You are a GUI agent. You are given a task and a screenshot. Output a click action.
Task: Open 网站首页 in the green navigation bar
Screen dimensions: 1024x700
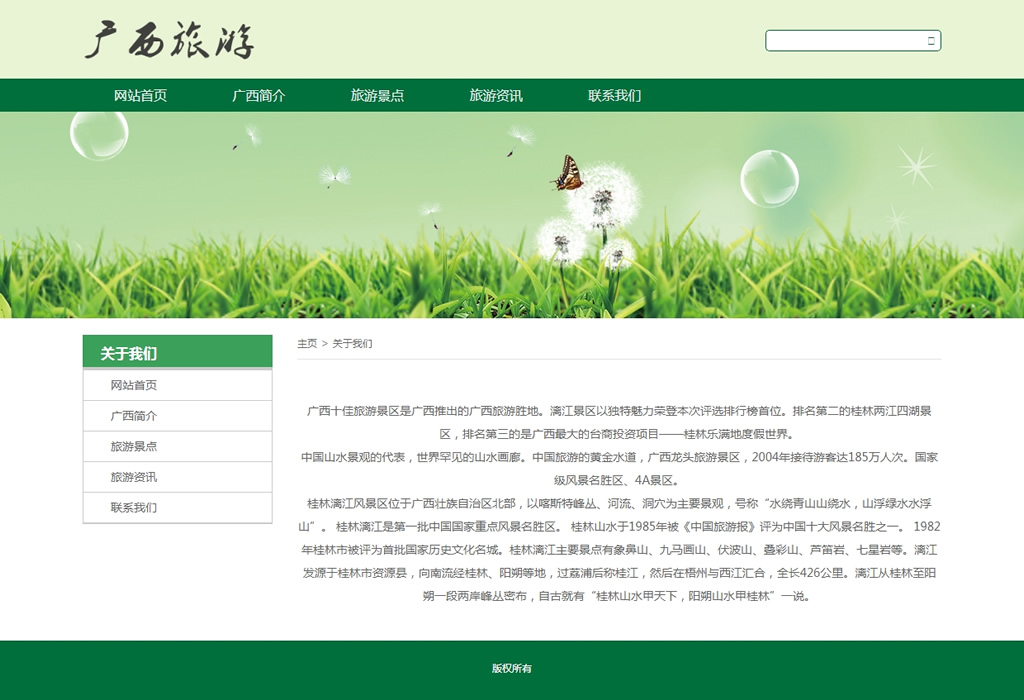140,96
